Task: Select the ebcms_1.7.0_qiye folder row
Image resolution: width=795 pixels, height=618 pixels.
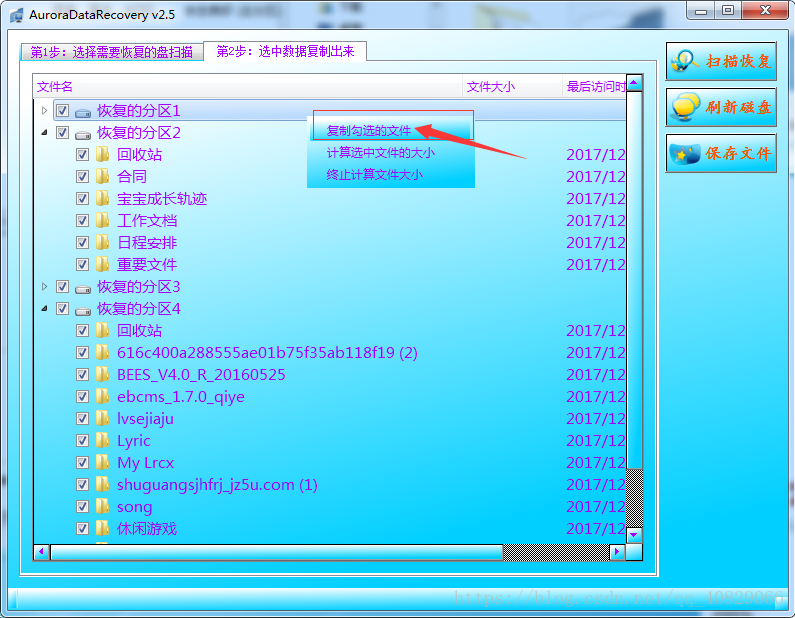Action: pyautogui.click(x=330, y=396)
